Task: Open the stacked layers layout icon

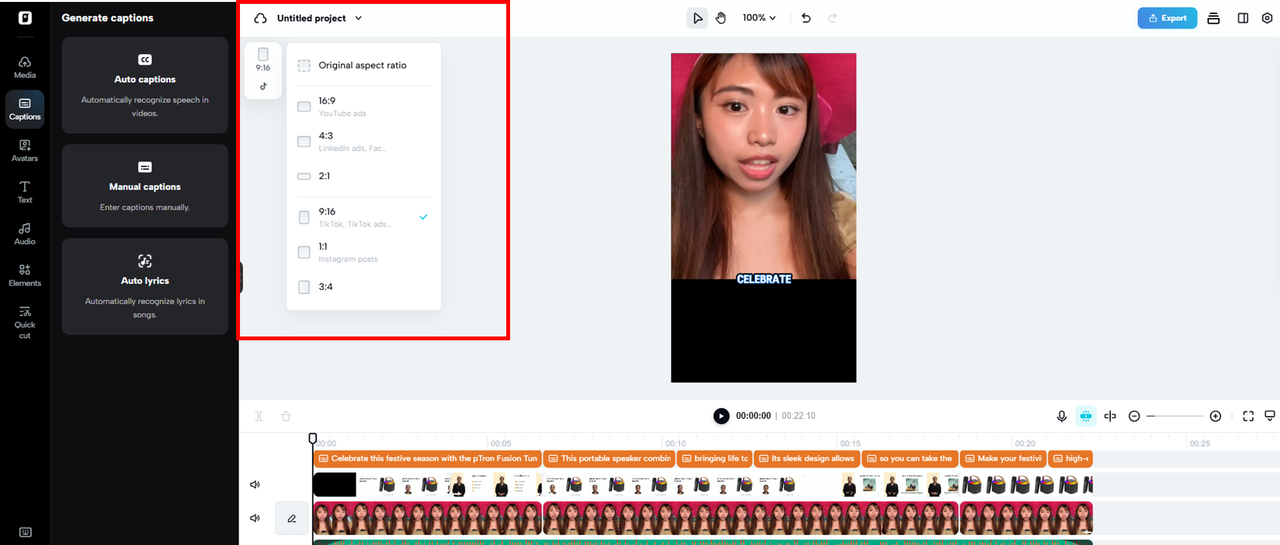Action: click(x=1213, y=18)
